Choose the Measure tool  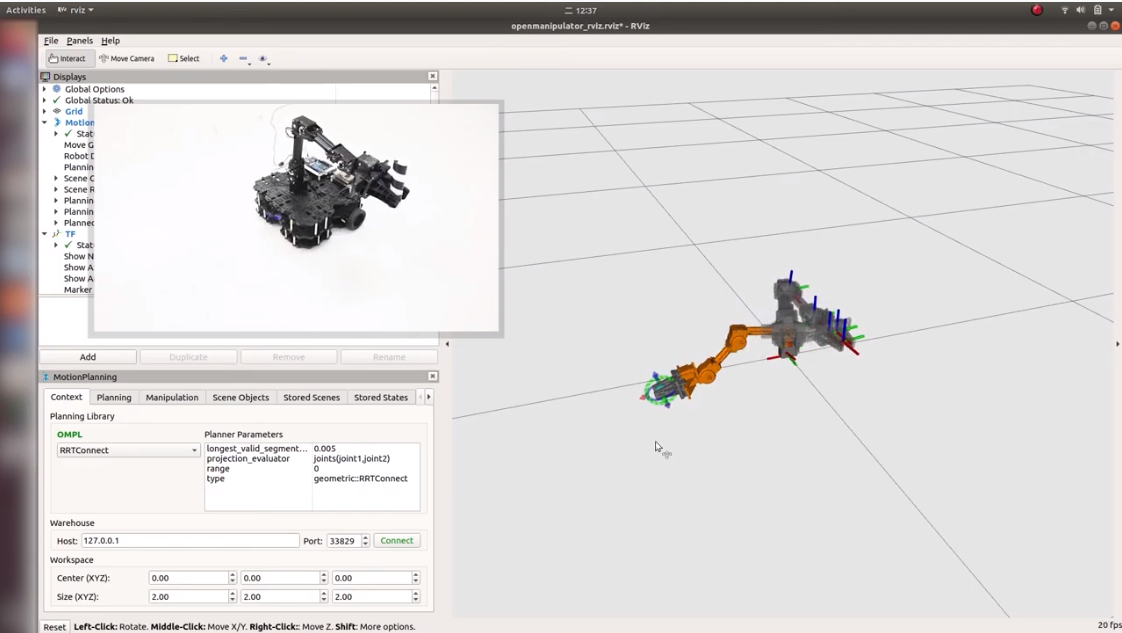pos(242,59)
